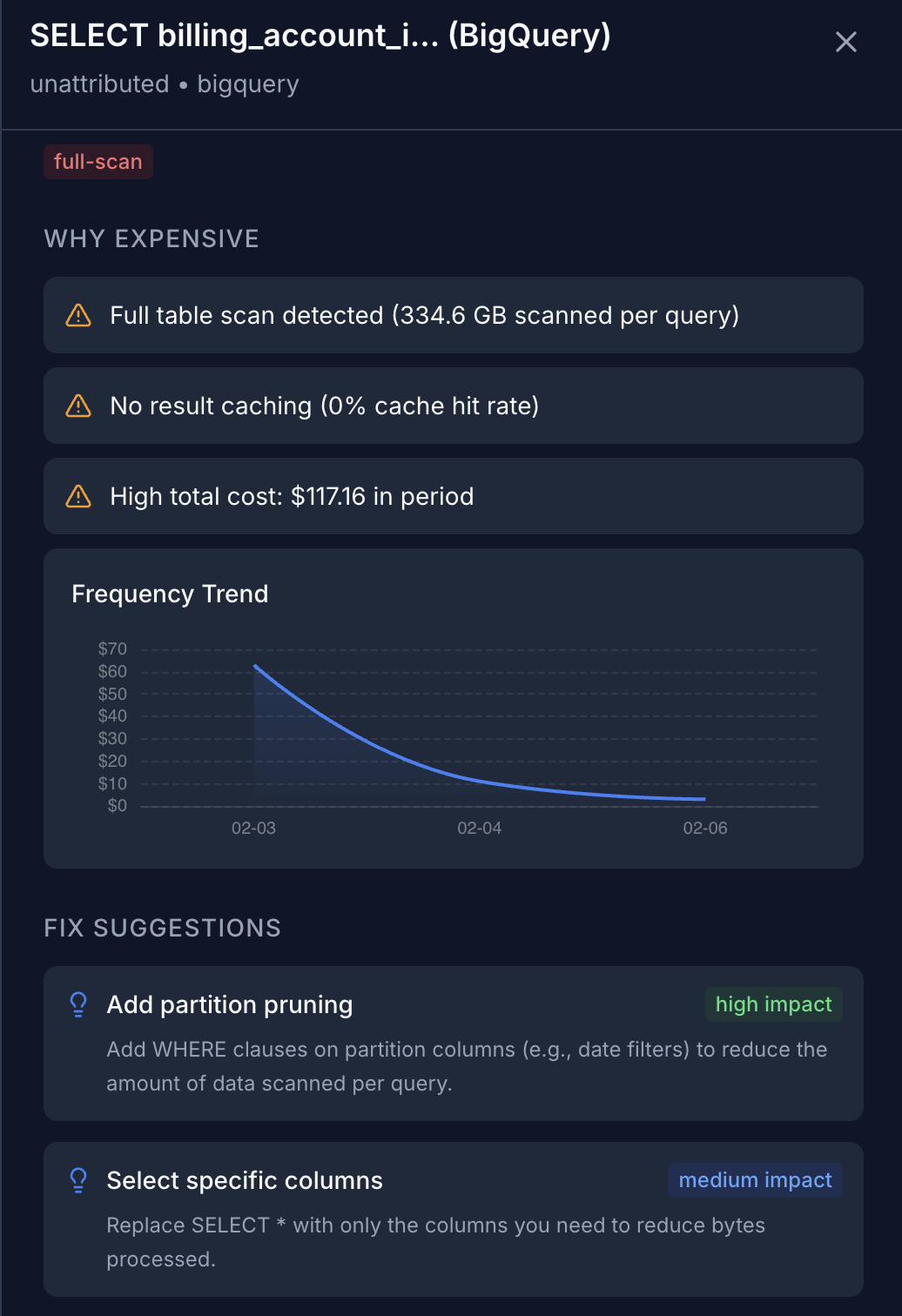Click the BigQuery source label

pos(247,84)
